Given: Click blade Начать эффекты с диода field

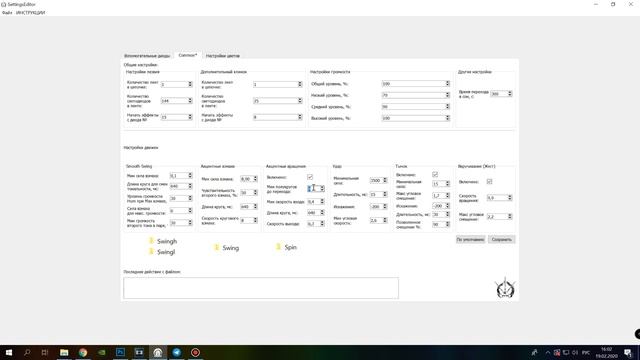Looking at the screenshot, I should click(176, 117).
